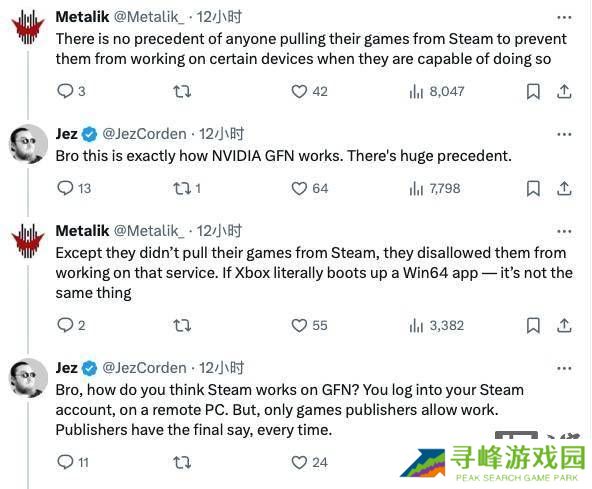592x489 pixels.
Task: Share Metalik's Win64 app tweet
Action: [x=564, y=325]
